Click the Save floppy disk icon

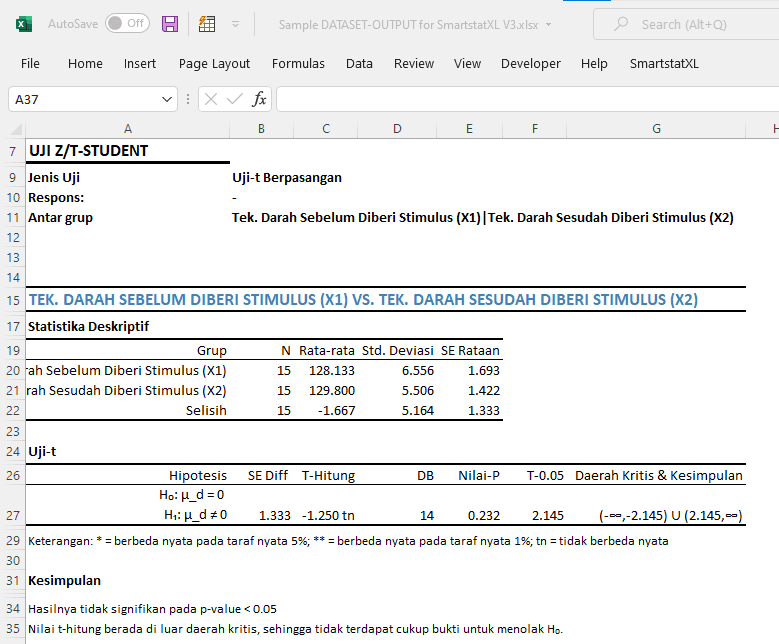170,23
